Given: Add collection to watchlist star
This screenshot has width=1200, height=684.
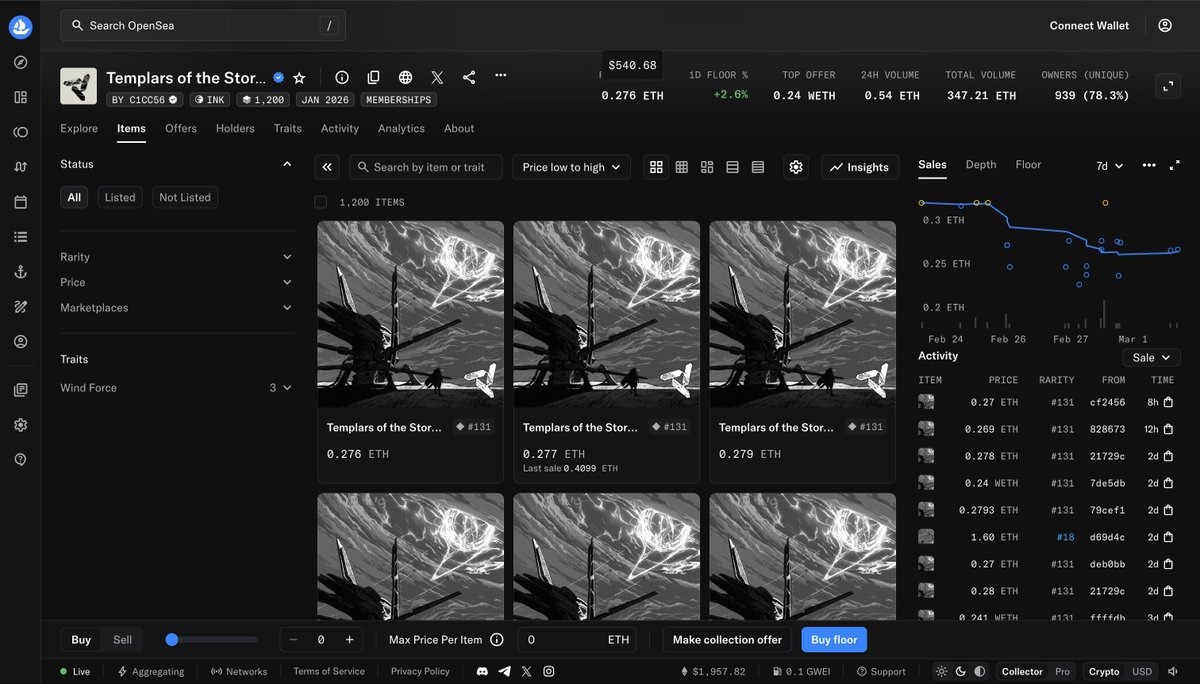Looking at the screenshot, I should [299, 77].
